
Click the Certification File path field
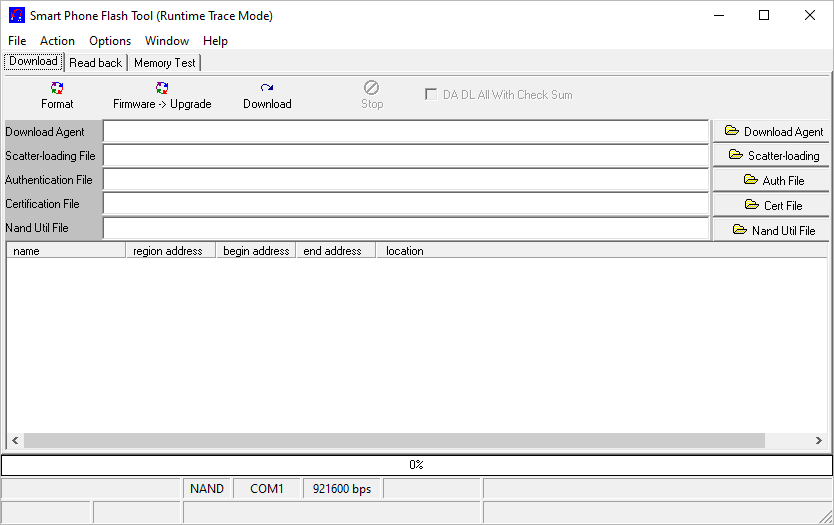pos(406,203)
